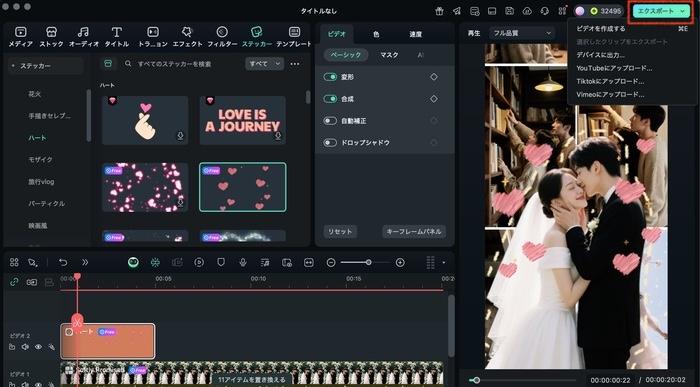The width and height of the screenshot is (700, 387).
Task: Click the timeline zoom in plus icon
Action: click(x=400, y=262)
